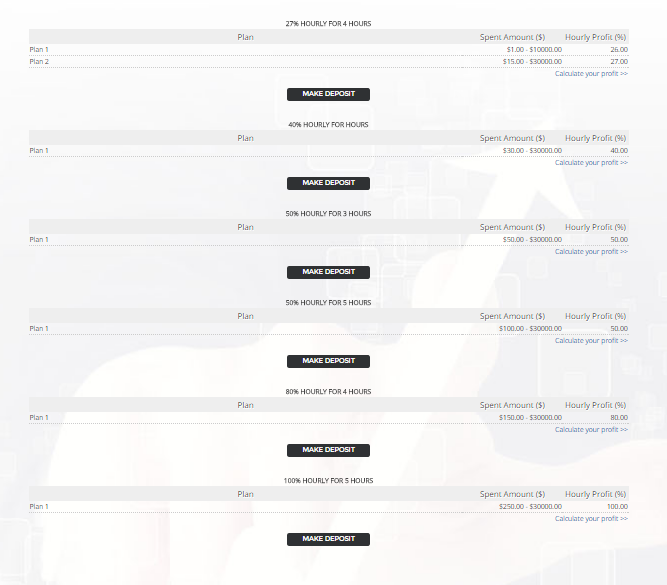This screenshot has width=667, height=585.
Task: Click the '$1.00 - $10000.00' amount cell
Action: coord(534,49)
